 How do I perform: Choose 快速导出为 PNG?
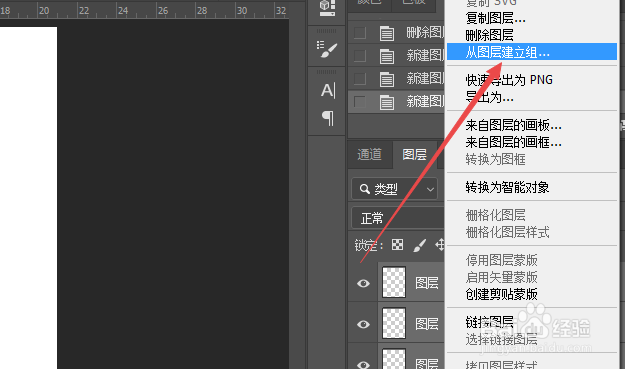509,80
